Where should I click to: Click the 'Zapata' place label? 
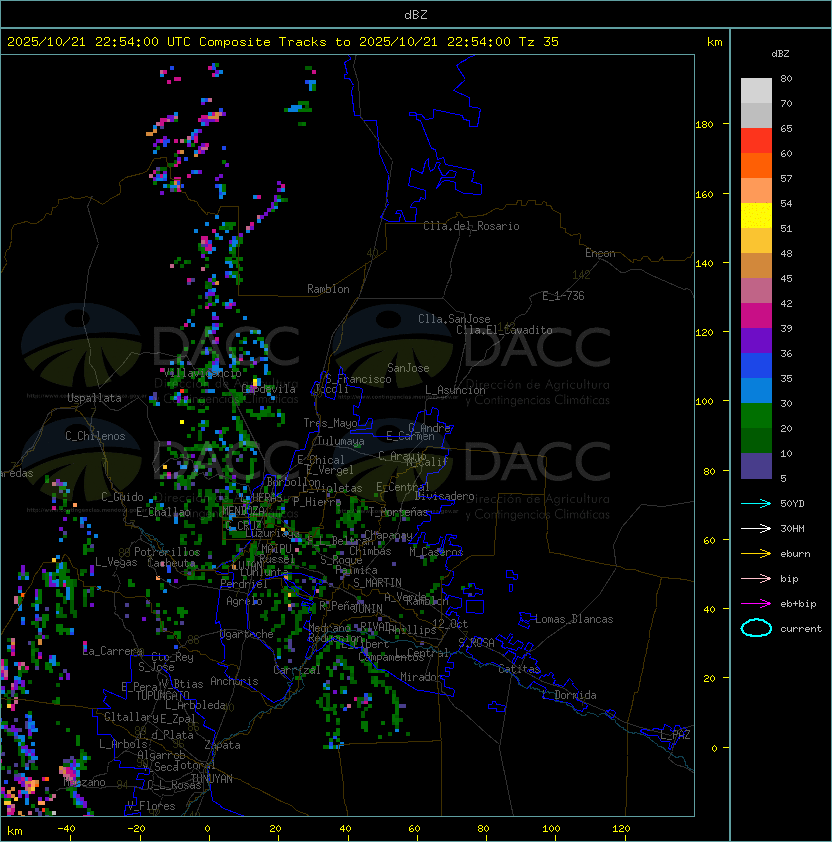click(222, 745)
